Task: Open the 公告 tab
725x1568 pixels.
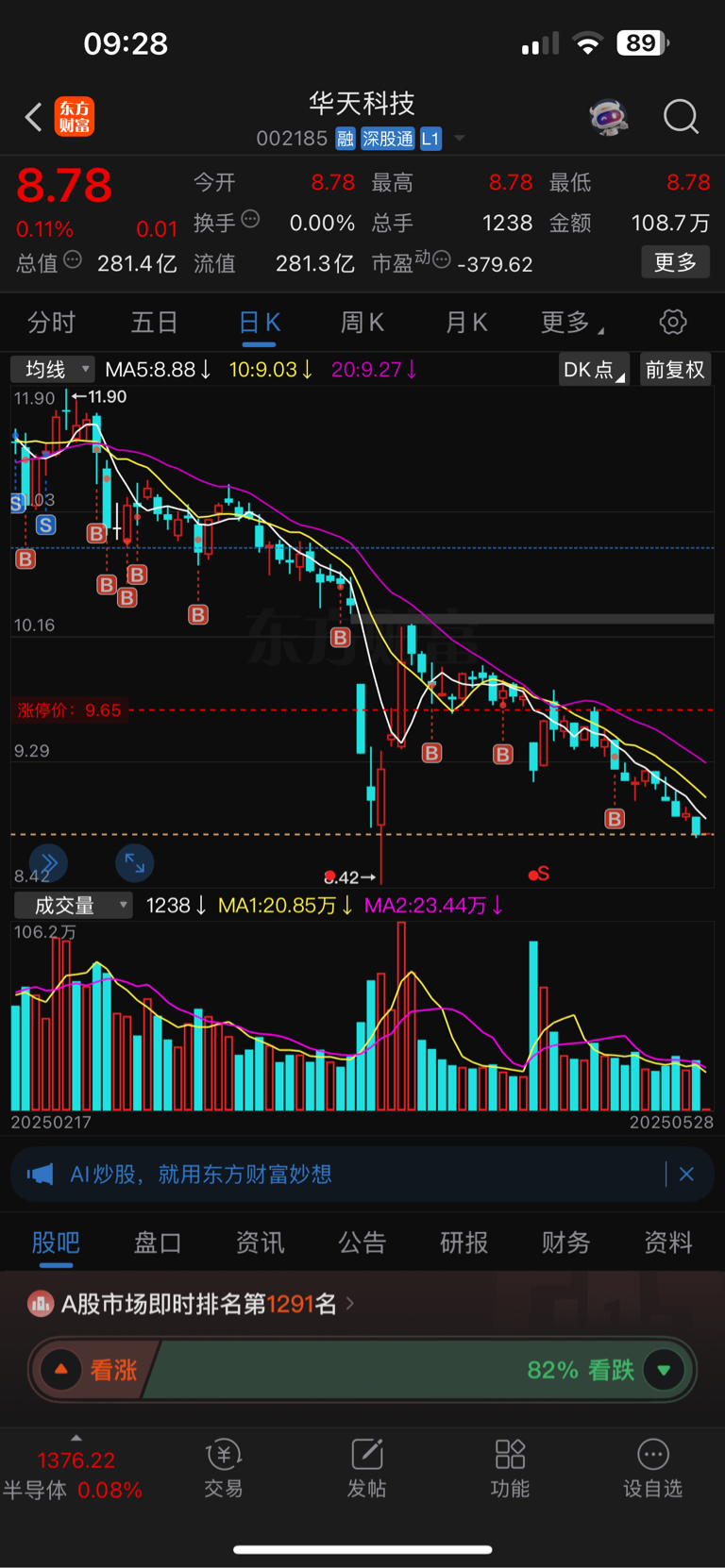Action: [x=362, y=1243]
